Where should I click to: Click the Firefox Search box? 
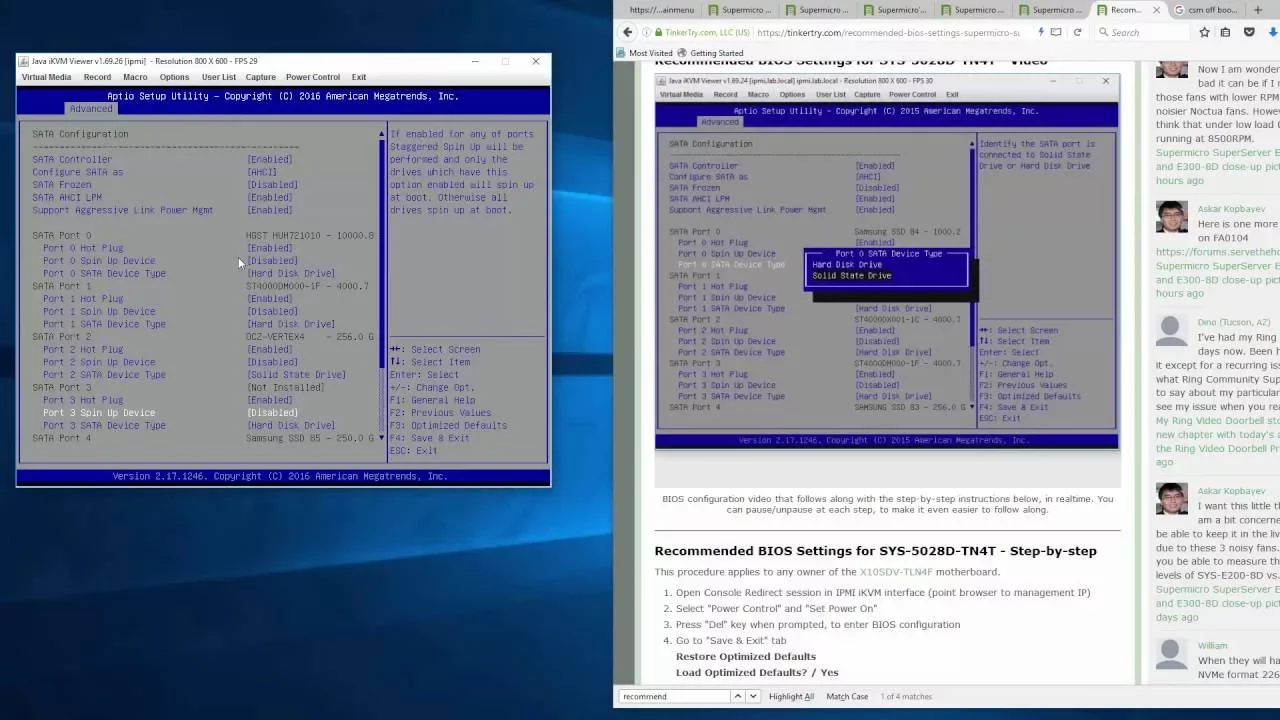pos(1142,32)
